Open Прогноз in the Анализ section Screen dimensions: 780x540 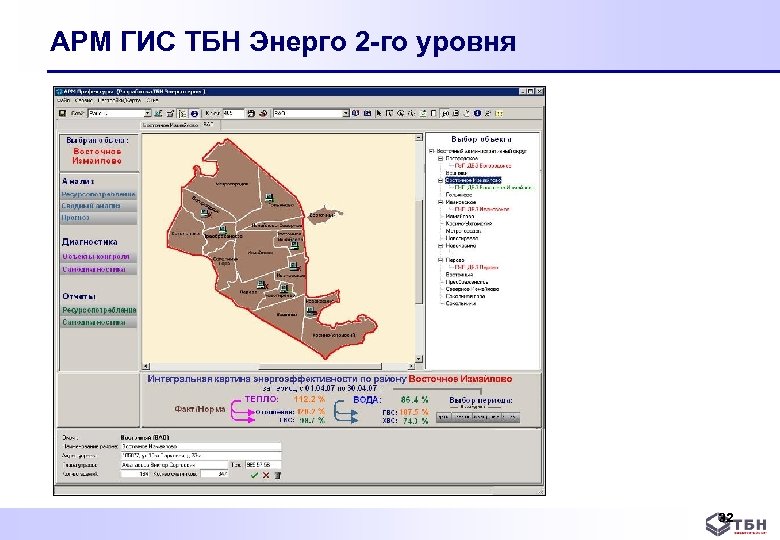(x=98, y=218)
